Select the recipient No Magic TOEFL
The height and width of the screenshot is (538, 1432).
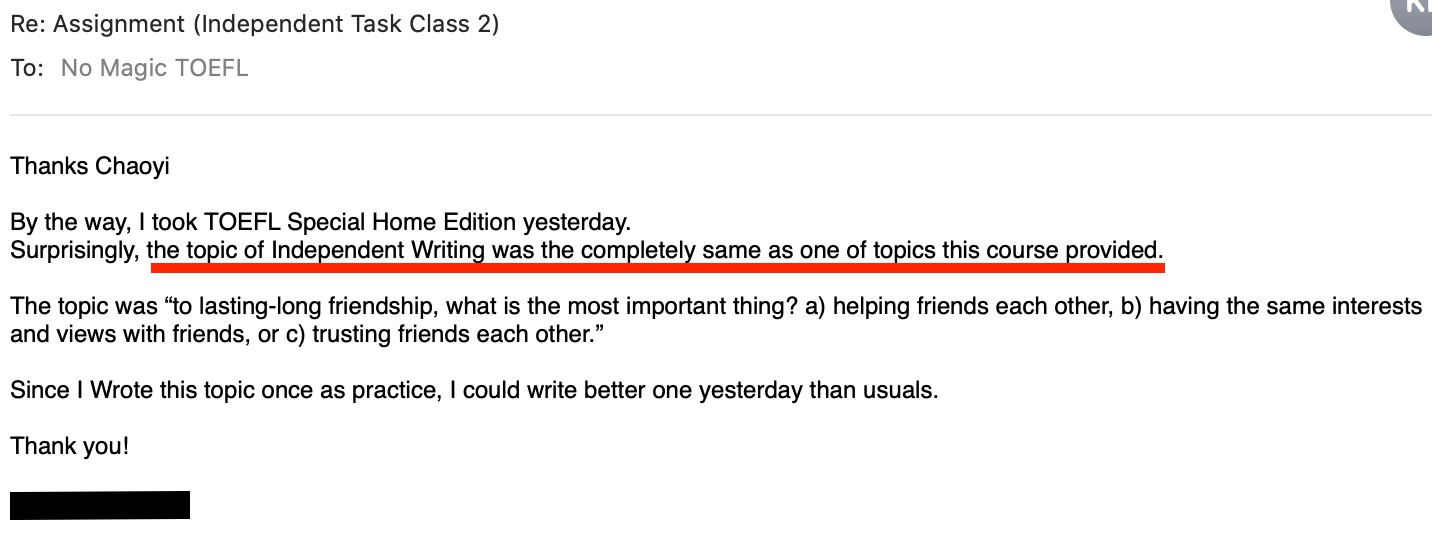click(154, 68)
